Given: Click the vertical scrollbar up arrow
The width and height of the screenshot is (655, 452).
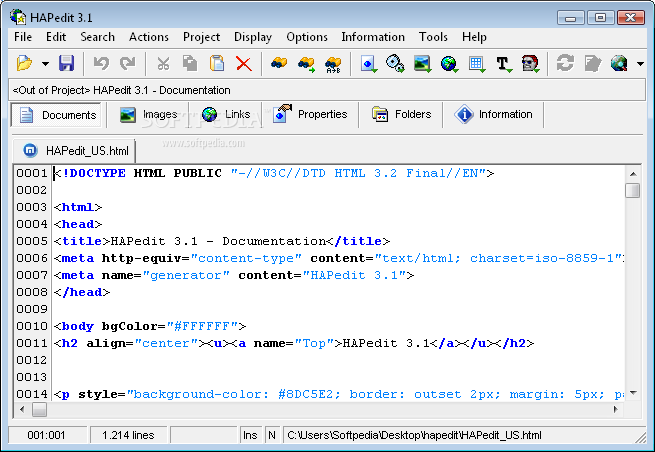Looking at the screenshot, I should point(633,174).
